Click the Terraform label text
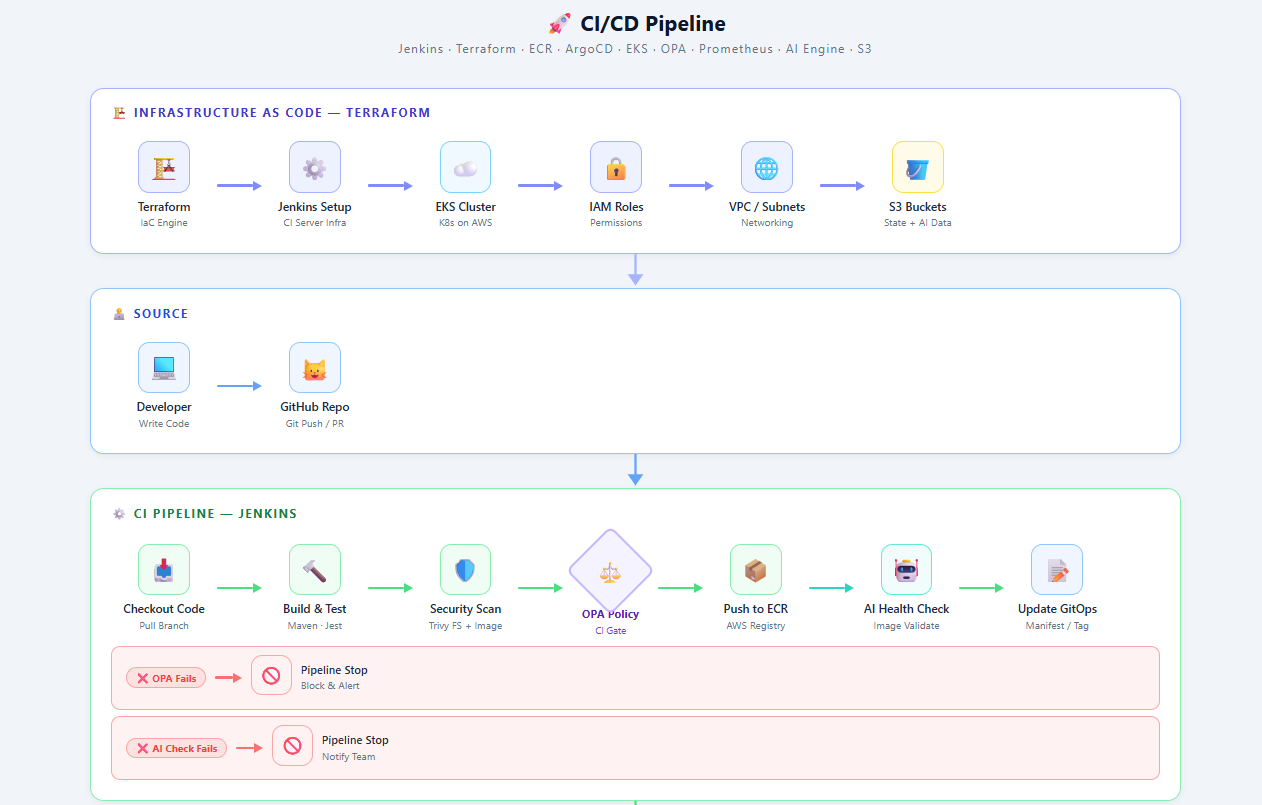Image resolution: width=1262 pixels, height=805 pixels. tap(164, 207)
